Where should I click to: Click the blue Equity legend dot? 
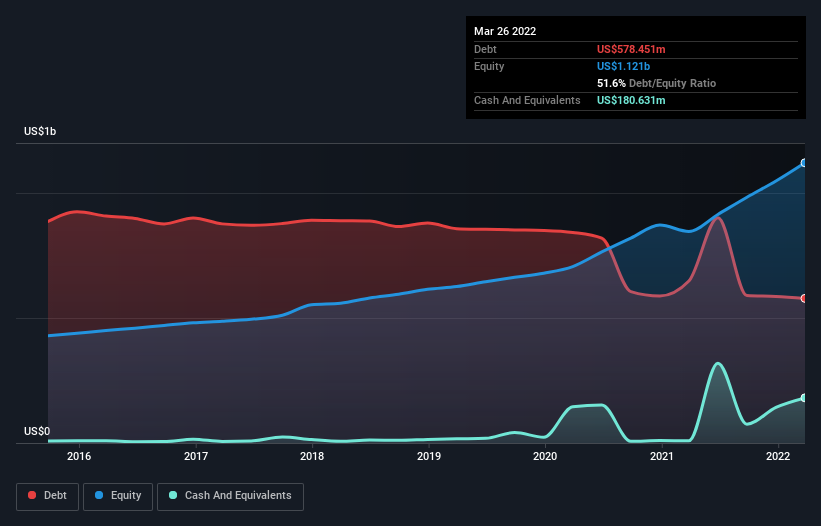coord(98,495)
